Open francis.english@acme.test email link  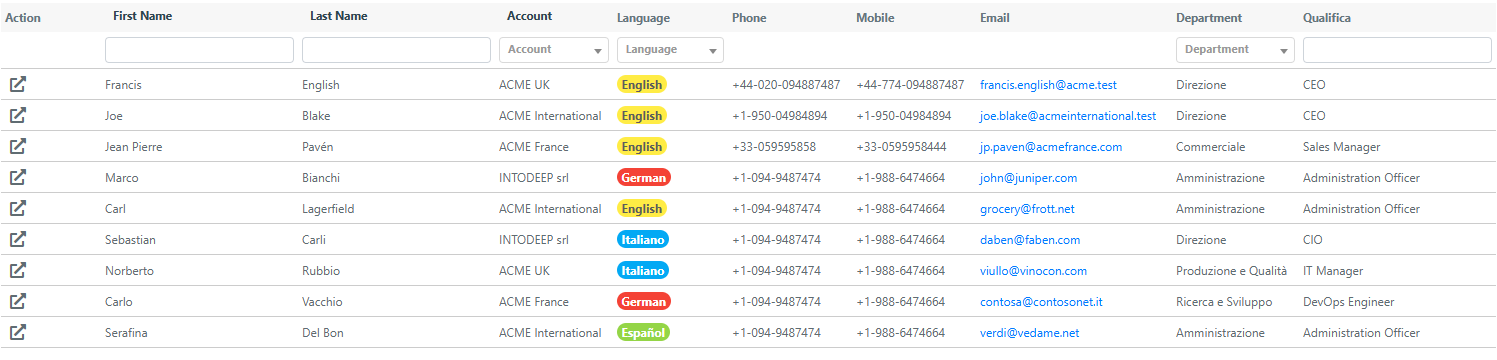click(1048, 85)
